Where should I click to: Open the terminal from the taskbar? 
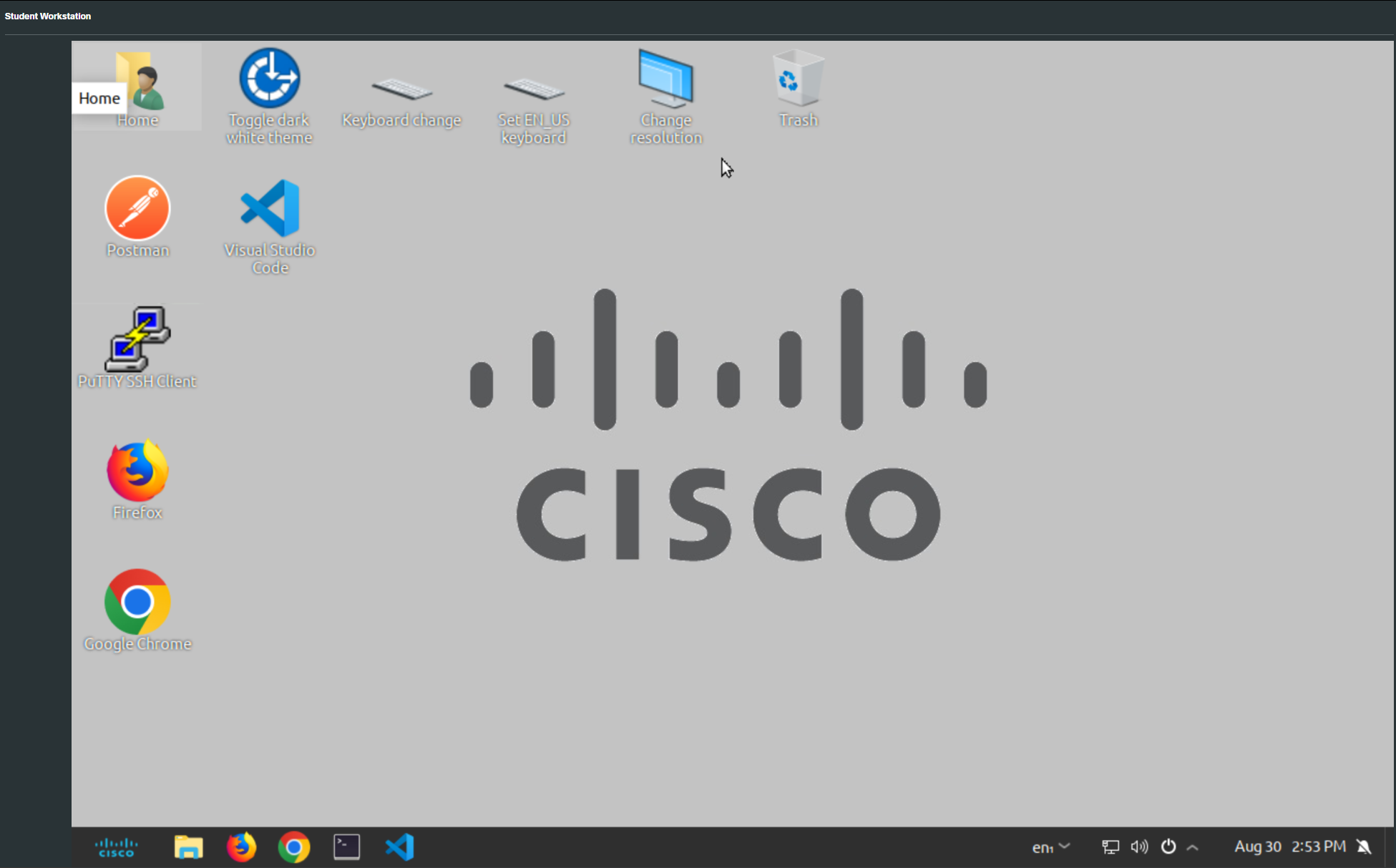click(347, 847)
